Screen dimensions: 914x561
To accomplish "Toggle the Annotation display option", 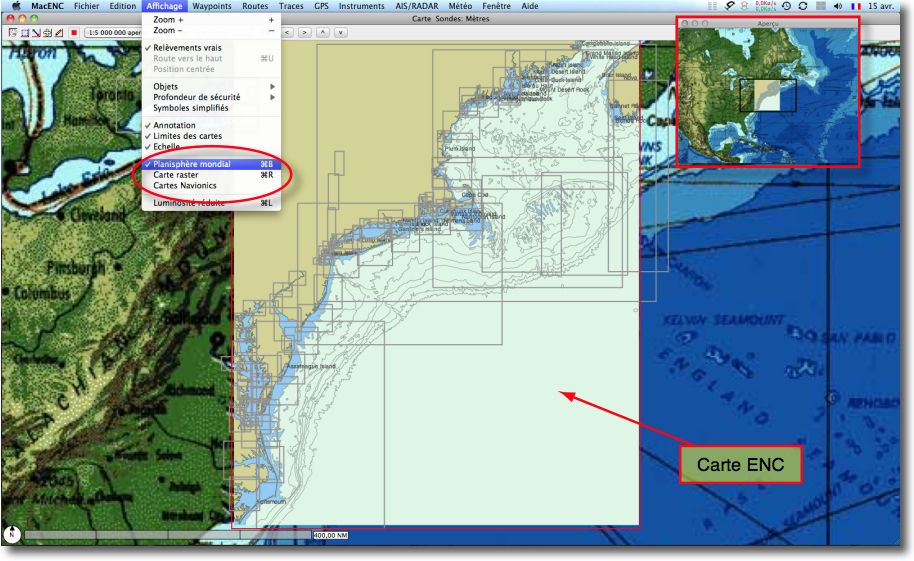I will click(211, 125).
